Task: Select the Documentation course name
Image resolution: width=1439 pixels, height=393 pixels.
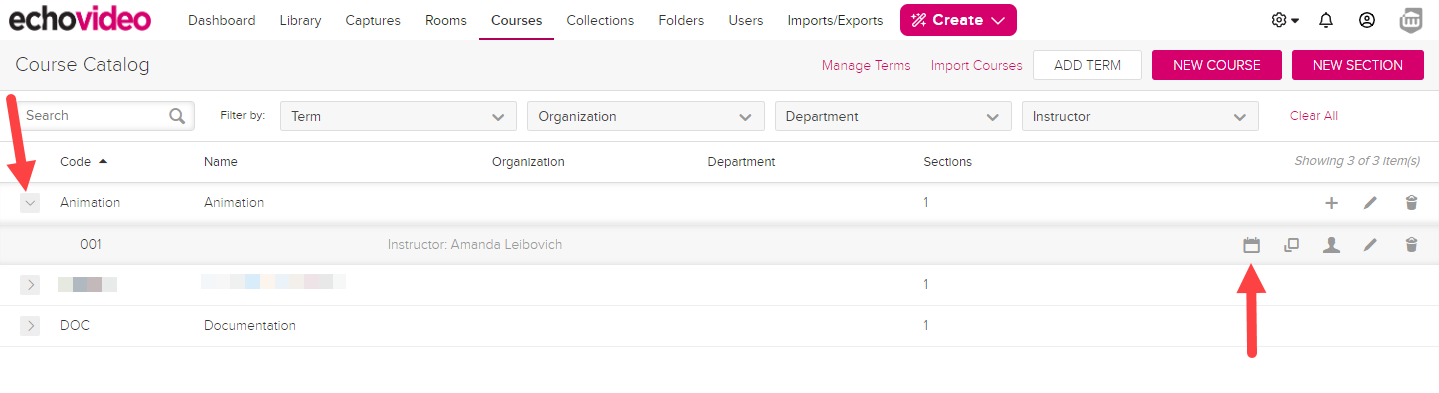Action: [x=250, y=326]
